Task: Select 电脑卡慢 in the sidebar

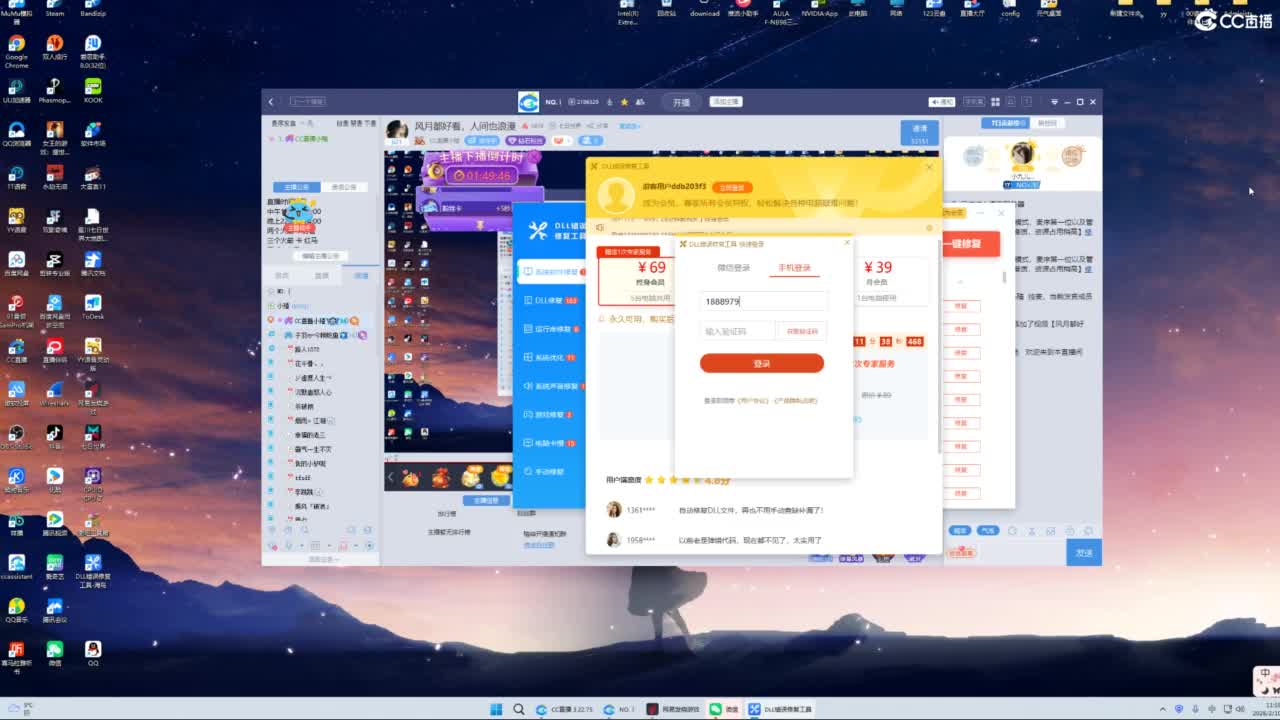Action: (x=551, y=443)
